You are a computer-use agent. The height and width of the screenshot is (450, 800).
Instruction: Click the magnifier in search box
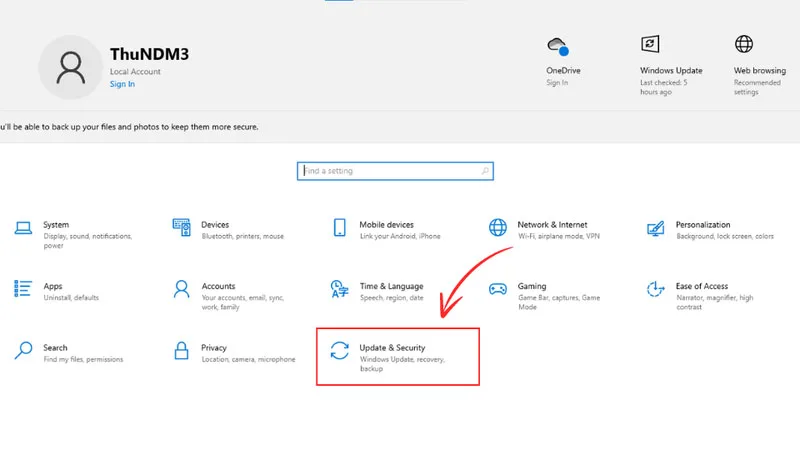pos(485,171)
